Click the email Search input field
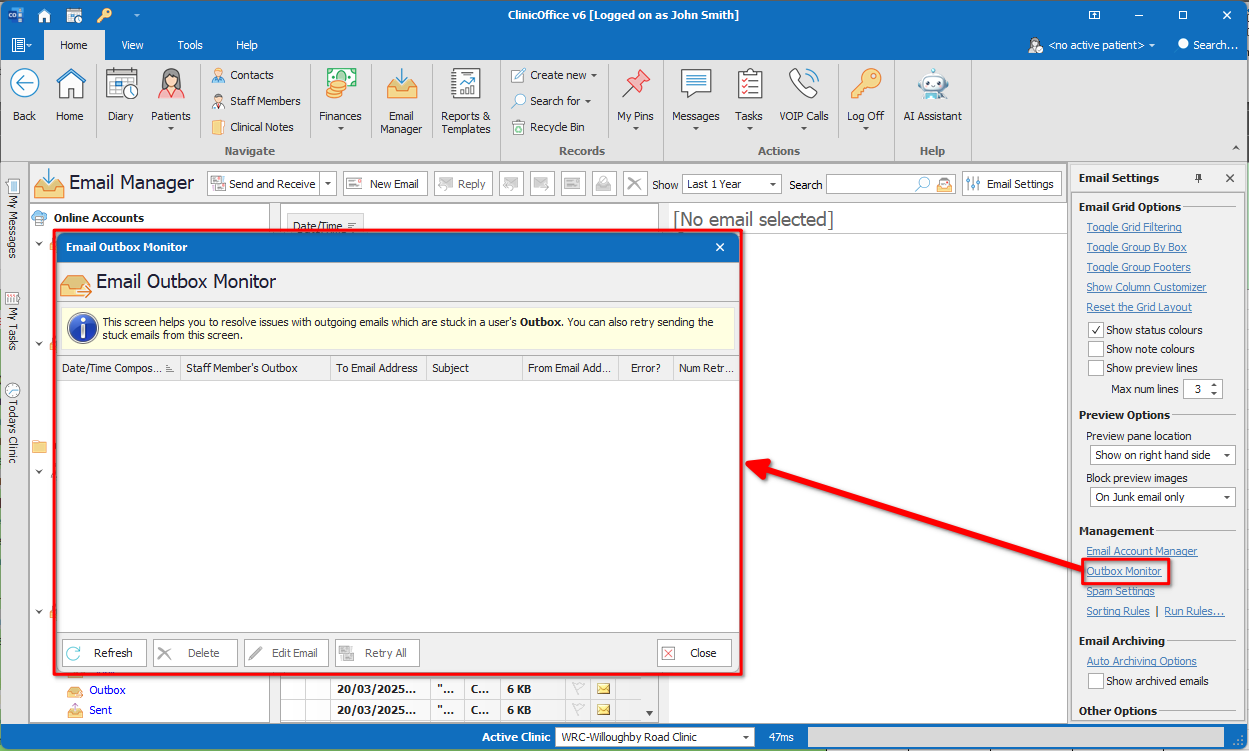 click(x=870, y=184)
